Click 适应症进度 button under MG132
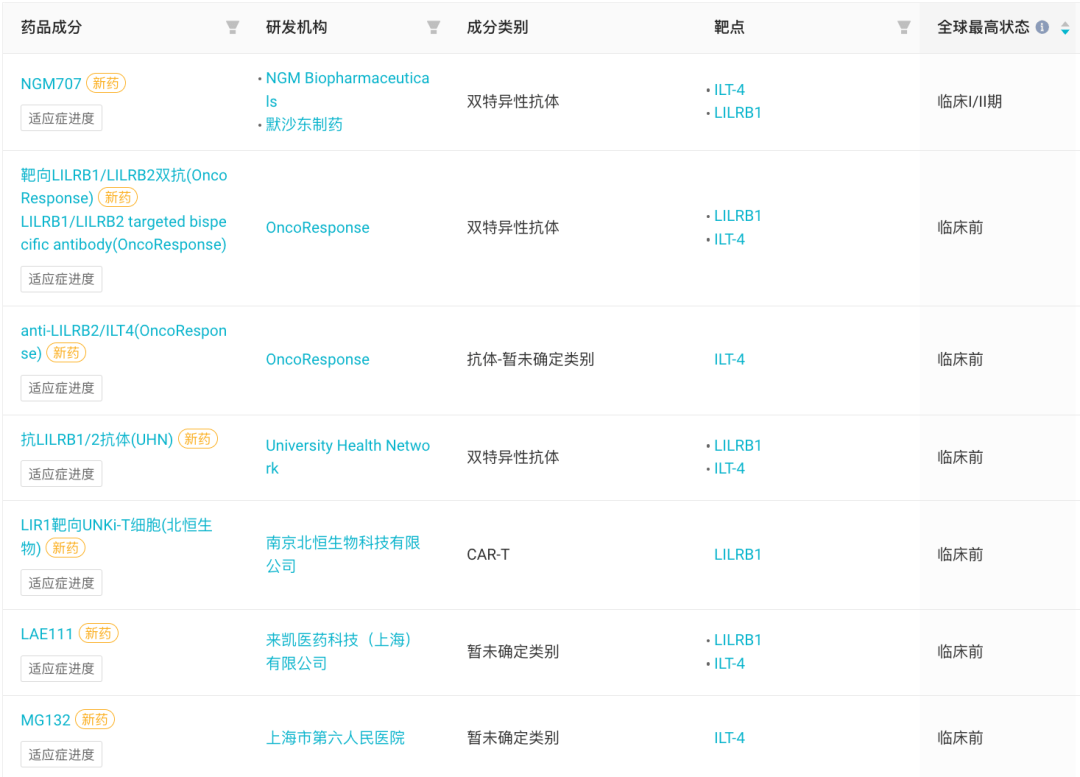Viewport: 1080px width, 777px height. 62,754
